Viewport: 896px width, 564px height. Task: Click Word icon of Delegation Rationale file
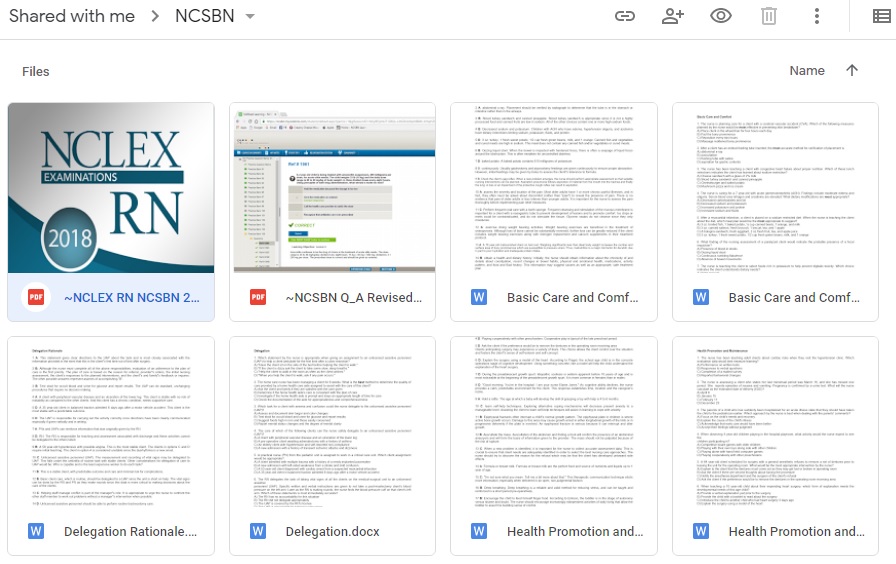tap(36, 531)
